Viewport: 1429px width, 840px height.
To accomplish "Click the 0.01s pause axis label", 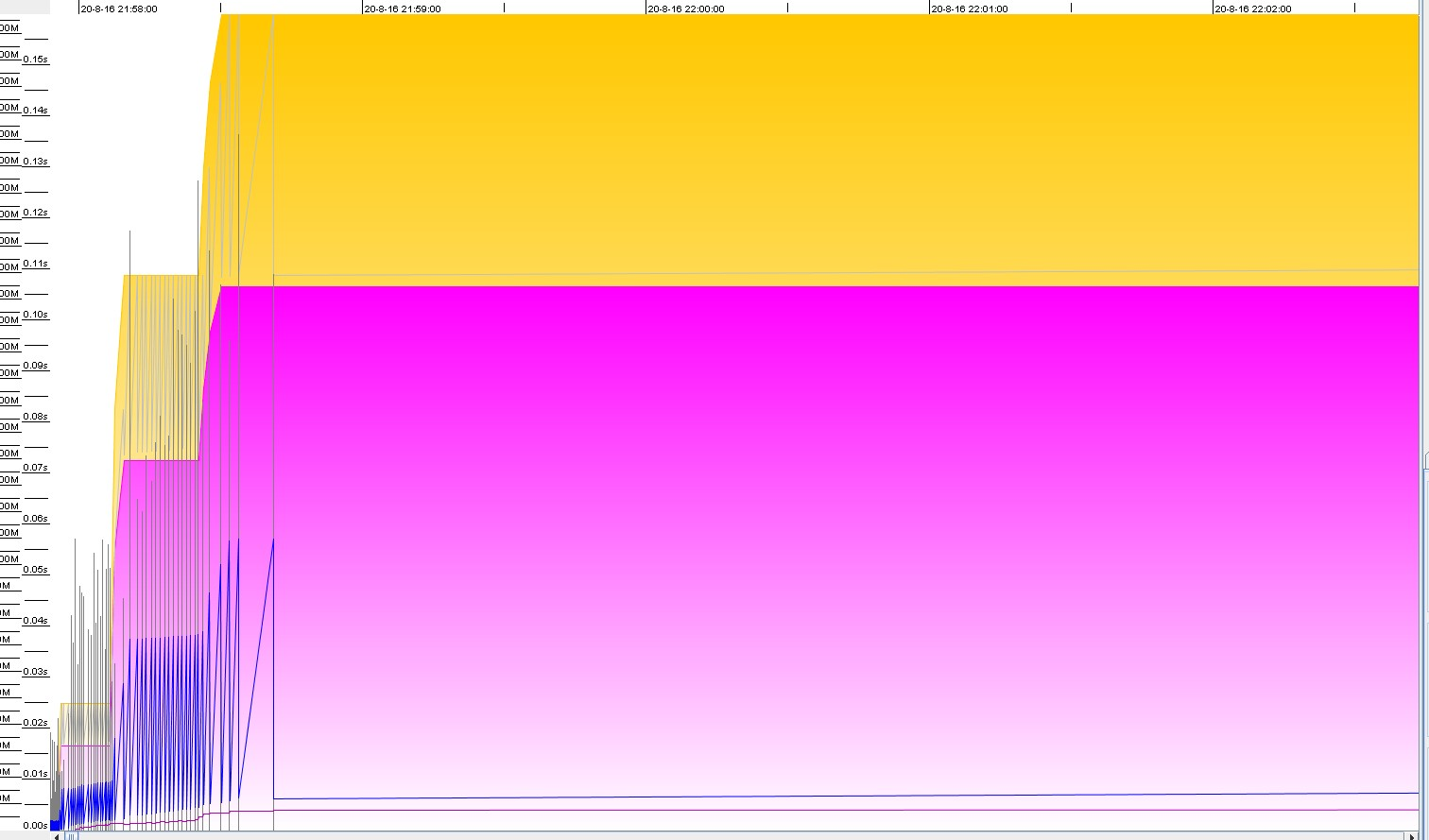I will [36, 773].
